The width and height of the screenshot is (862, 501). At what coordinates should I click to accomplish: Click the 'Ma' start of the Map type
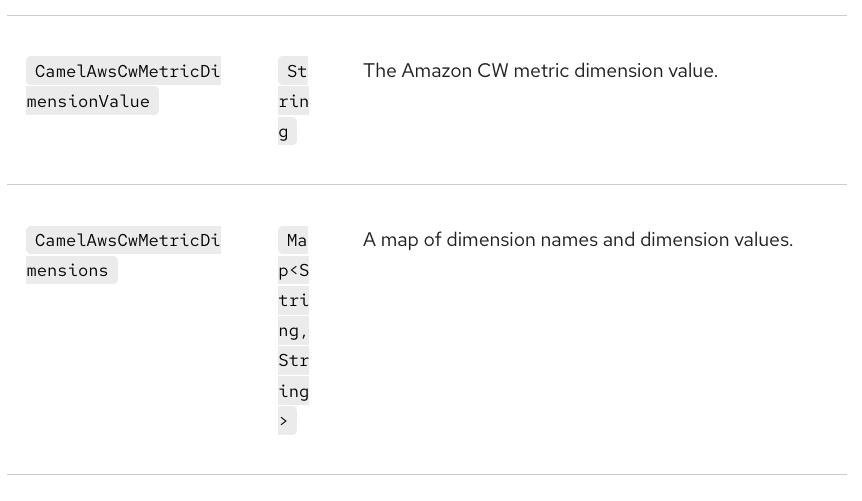click(297, 240)
